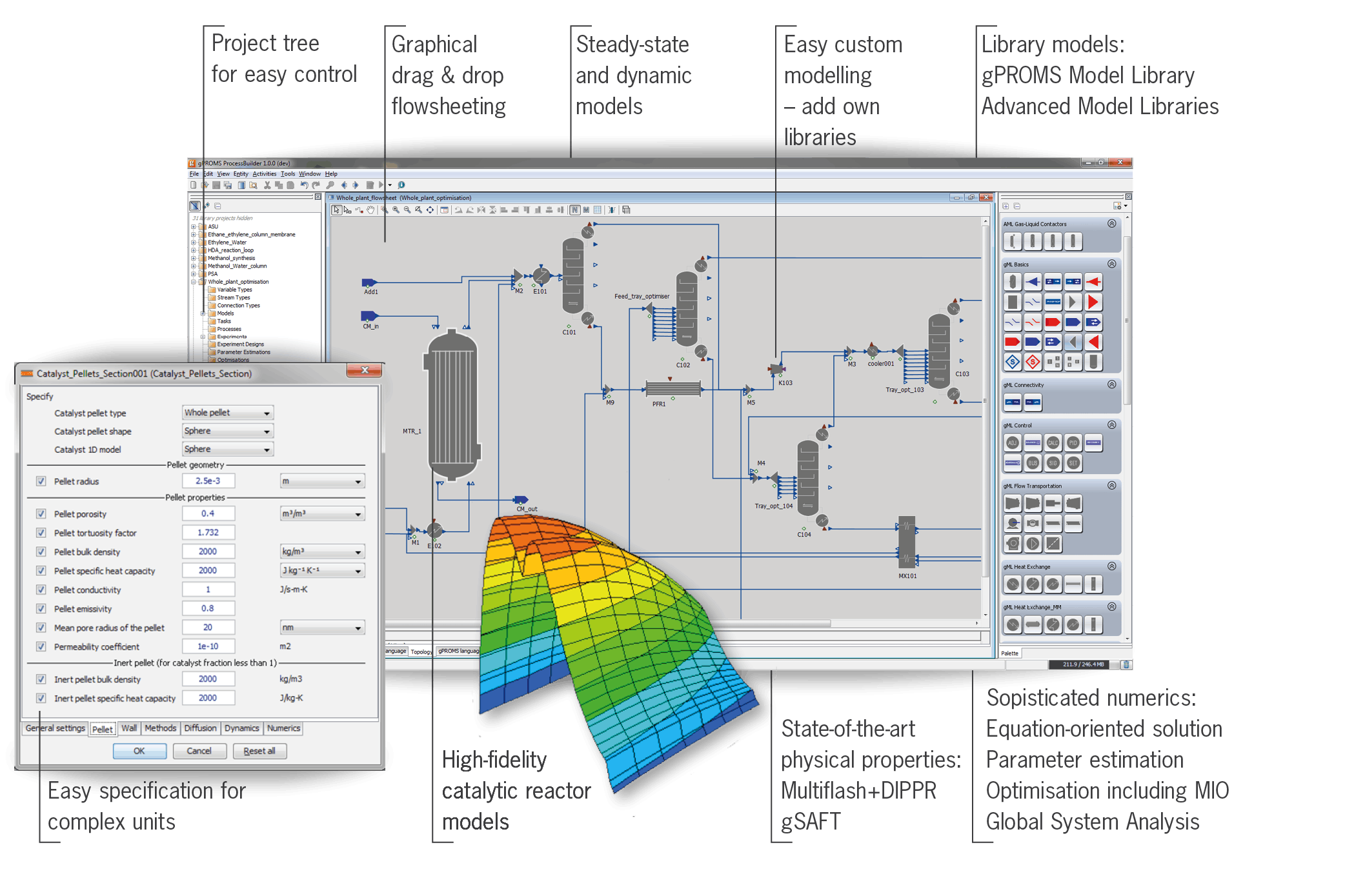Select the Topology tab under flowsheet

[421, 652]
